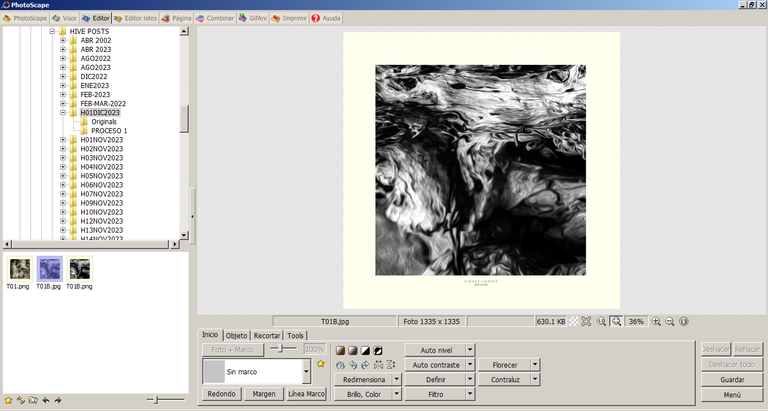The width and height of the screenshot is (768, 411).
Task: Rotate the photo 90° counterclockwise
Action: pos(353,365)
